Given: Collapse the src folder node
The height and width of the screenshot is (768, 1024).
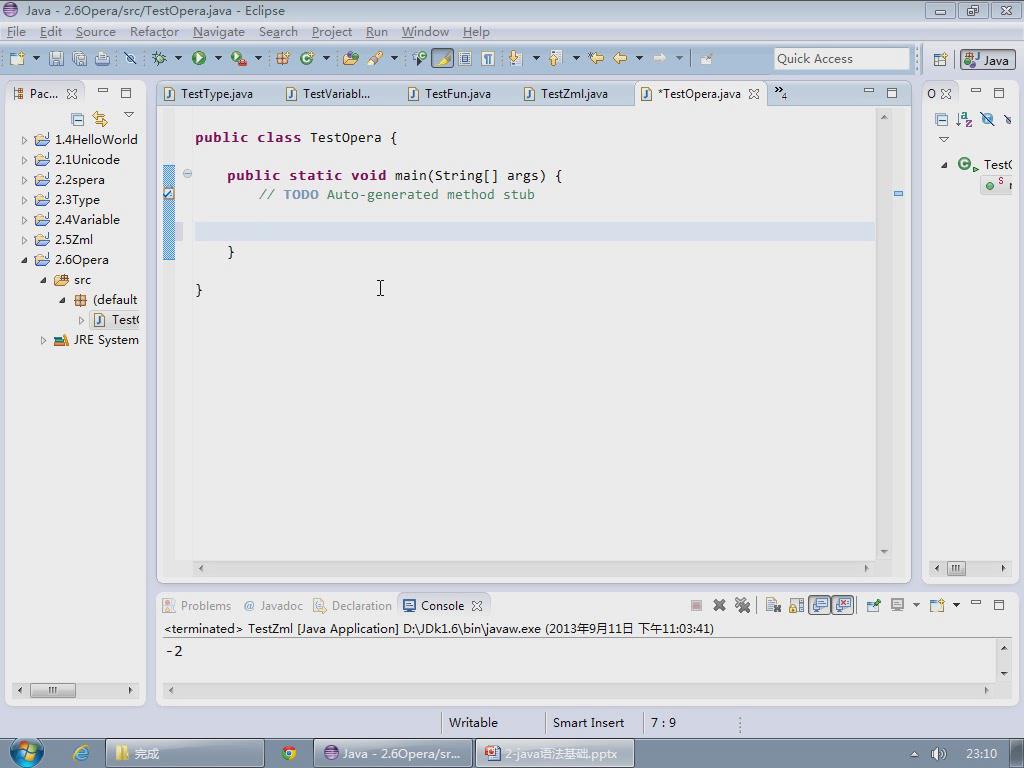Looking at the screenshot, I should [x=43, y=280].
